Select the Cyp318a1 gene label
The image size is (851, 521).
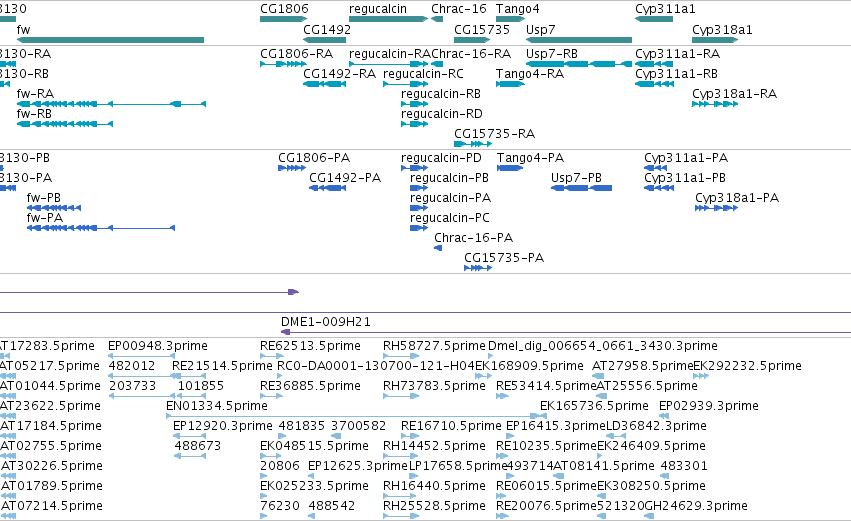tap(722, 29)
